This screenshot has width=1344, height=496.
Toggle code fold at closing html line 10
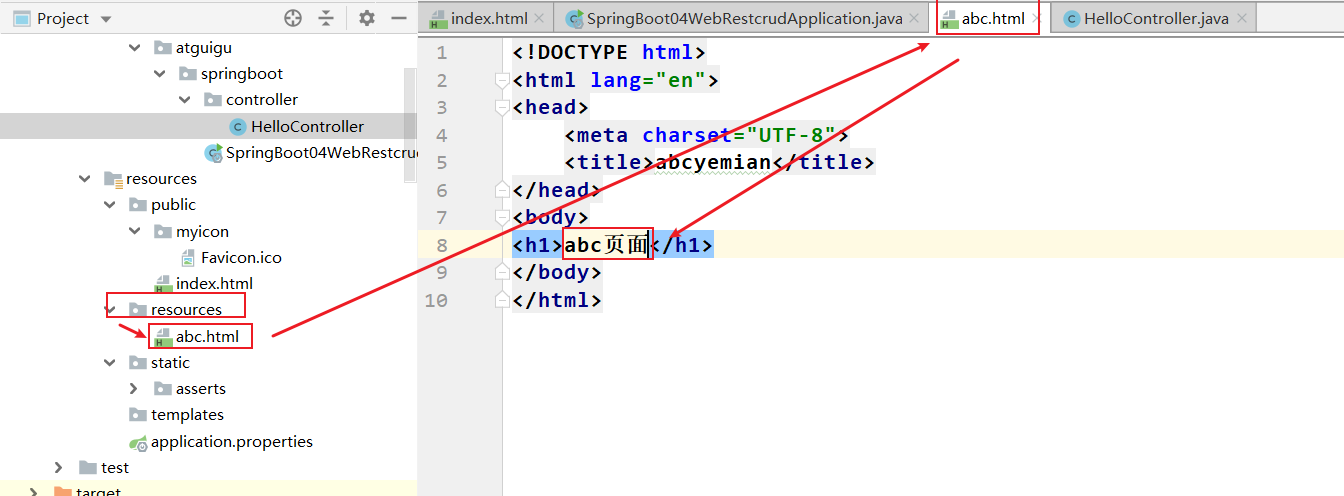[x=503, y=299]
